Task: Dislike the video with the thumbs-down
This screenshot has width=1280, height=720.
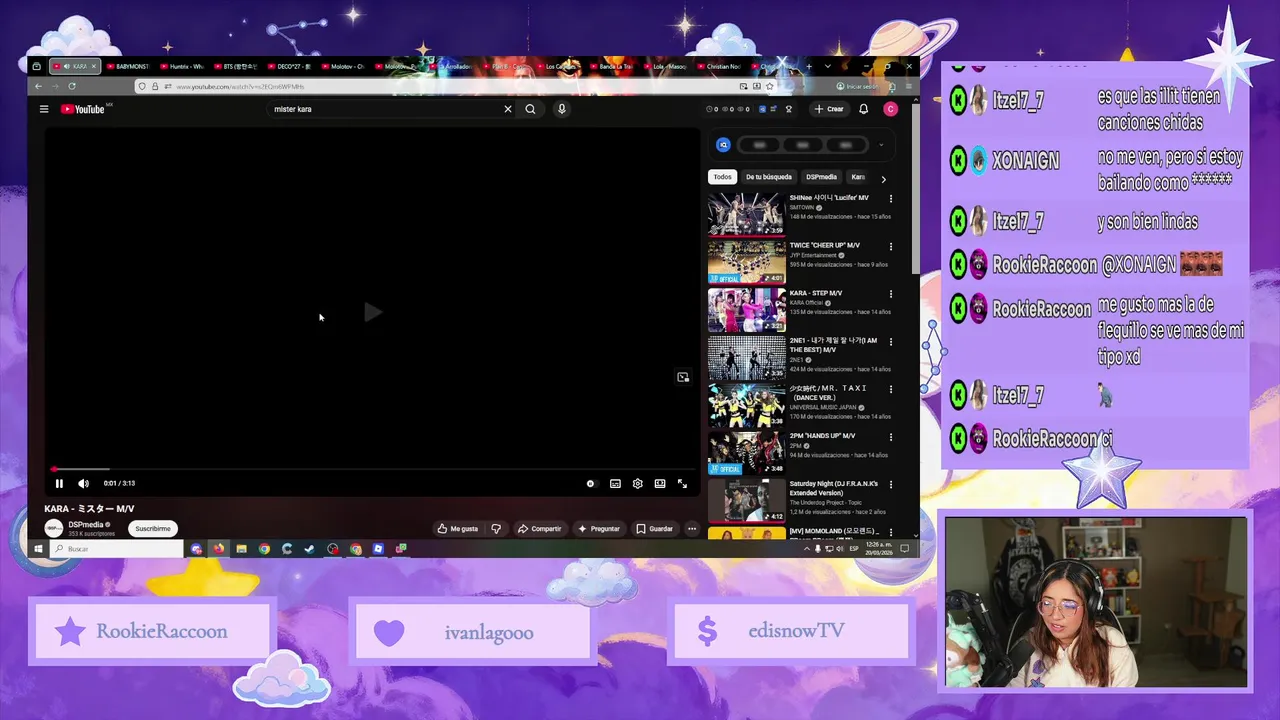Action: coord(496,528)
